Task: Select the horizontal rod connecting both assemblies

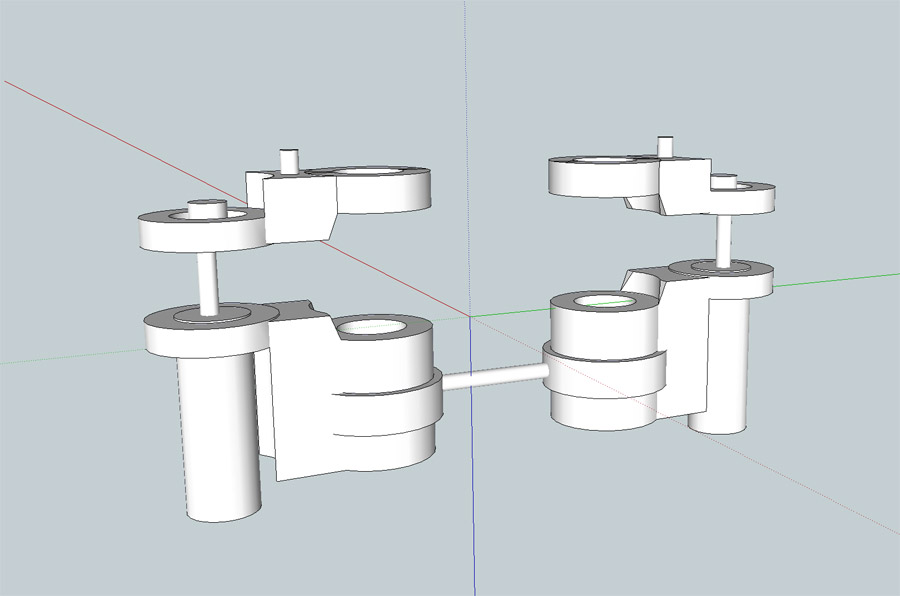Action: [493, 377]
